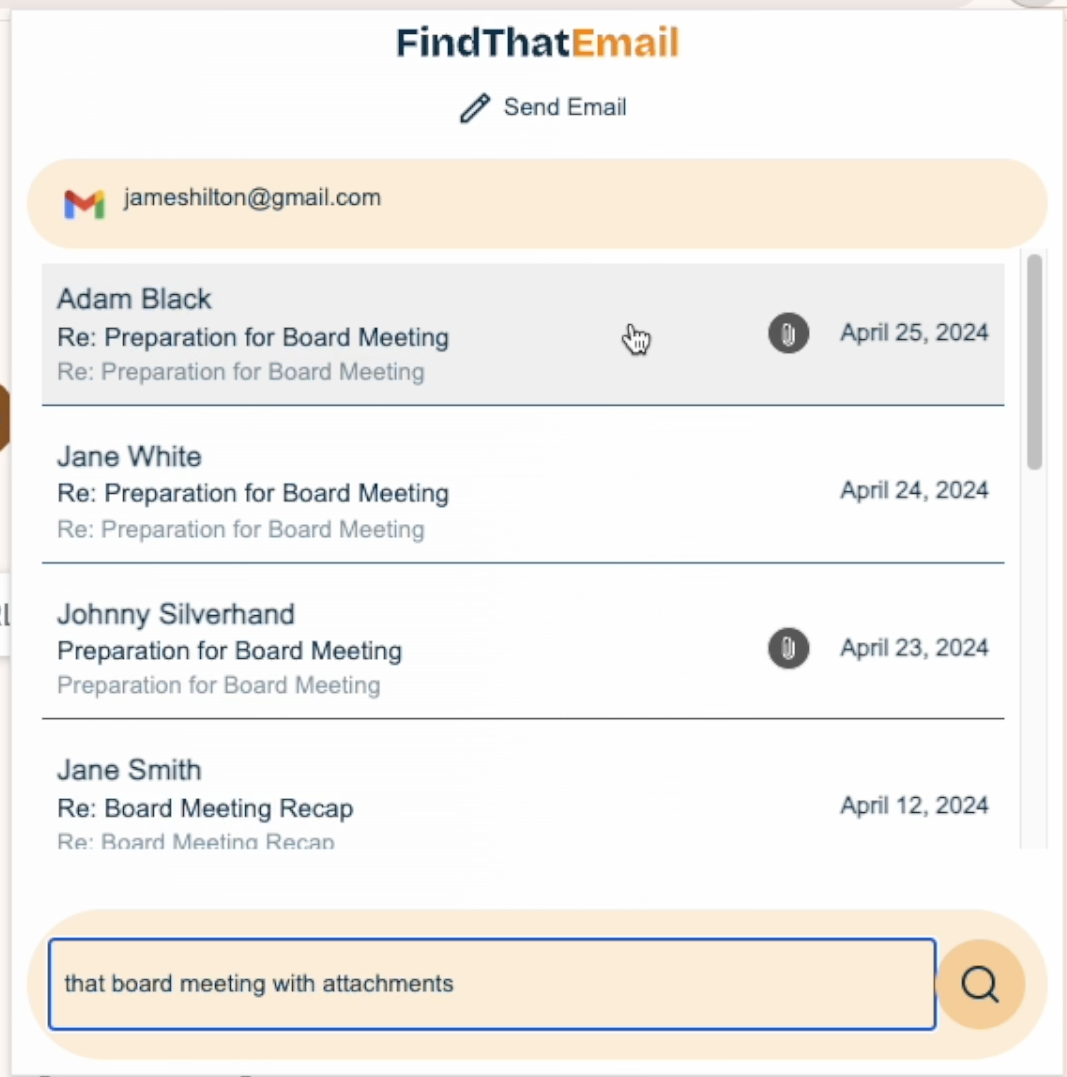The width and height of the screenshot is (1067, 1077).
Task: Open the Send Email link
Action: [564, 107]
